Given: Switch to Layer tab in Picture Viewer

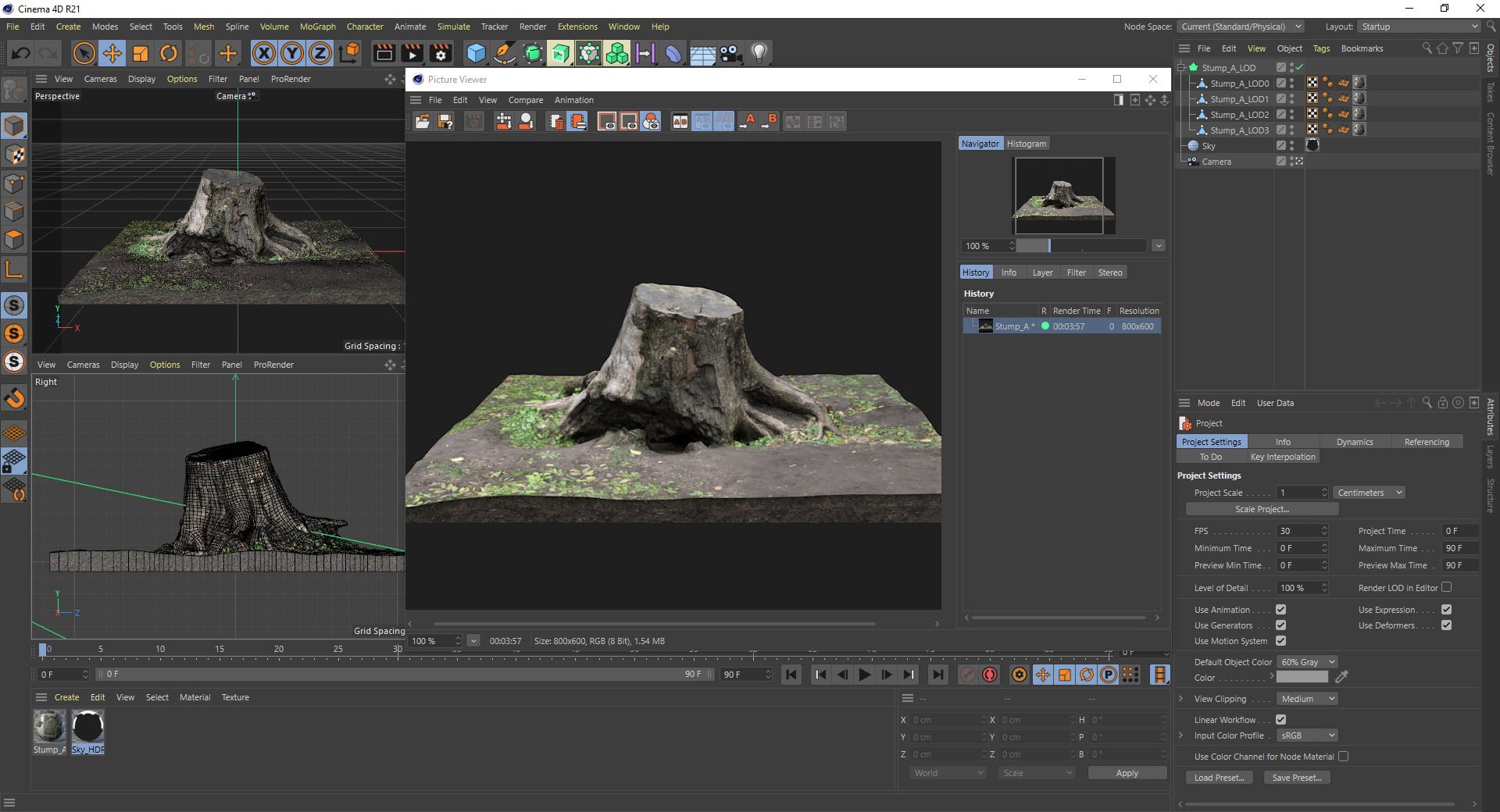Looking at the screenshot, I should (1042, 272).
